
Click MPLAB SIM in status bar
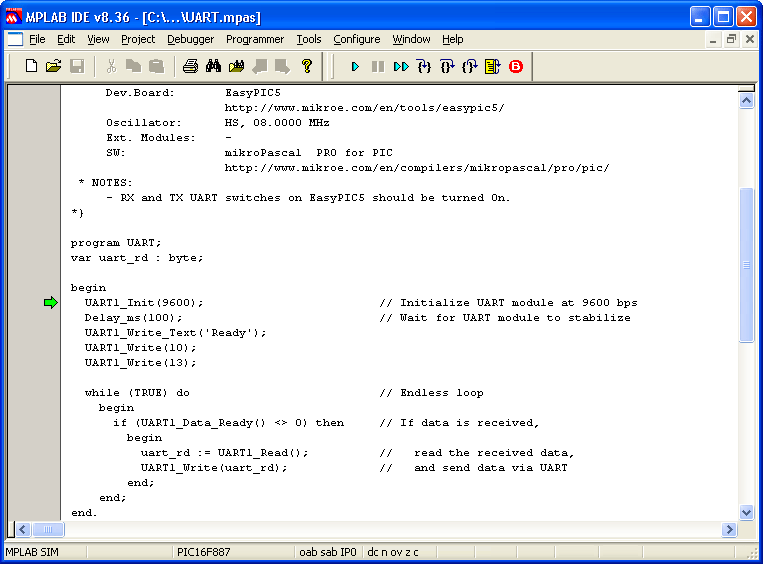pyautogui.click(x=32, y=552)
